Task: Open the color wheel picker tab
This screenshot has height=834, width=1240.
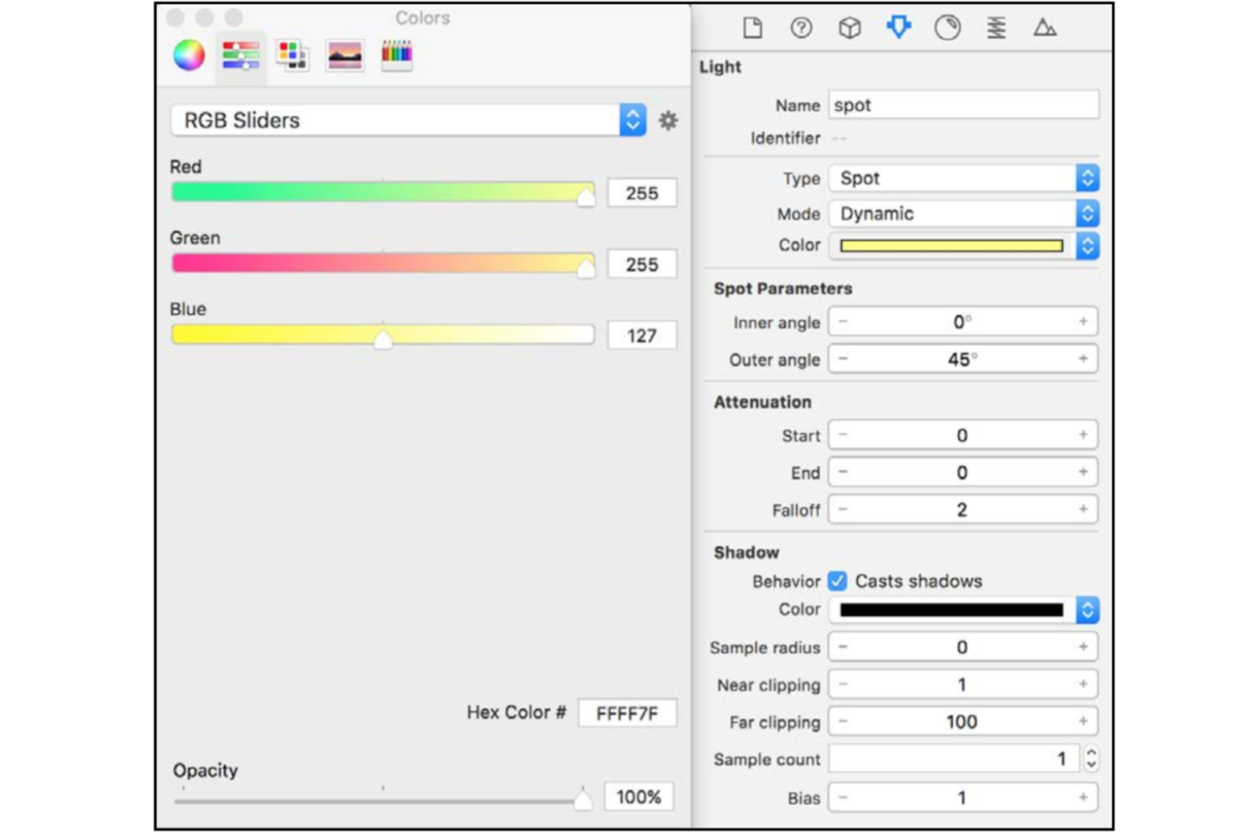Action: pyautogui.click(x=189, y=55)
